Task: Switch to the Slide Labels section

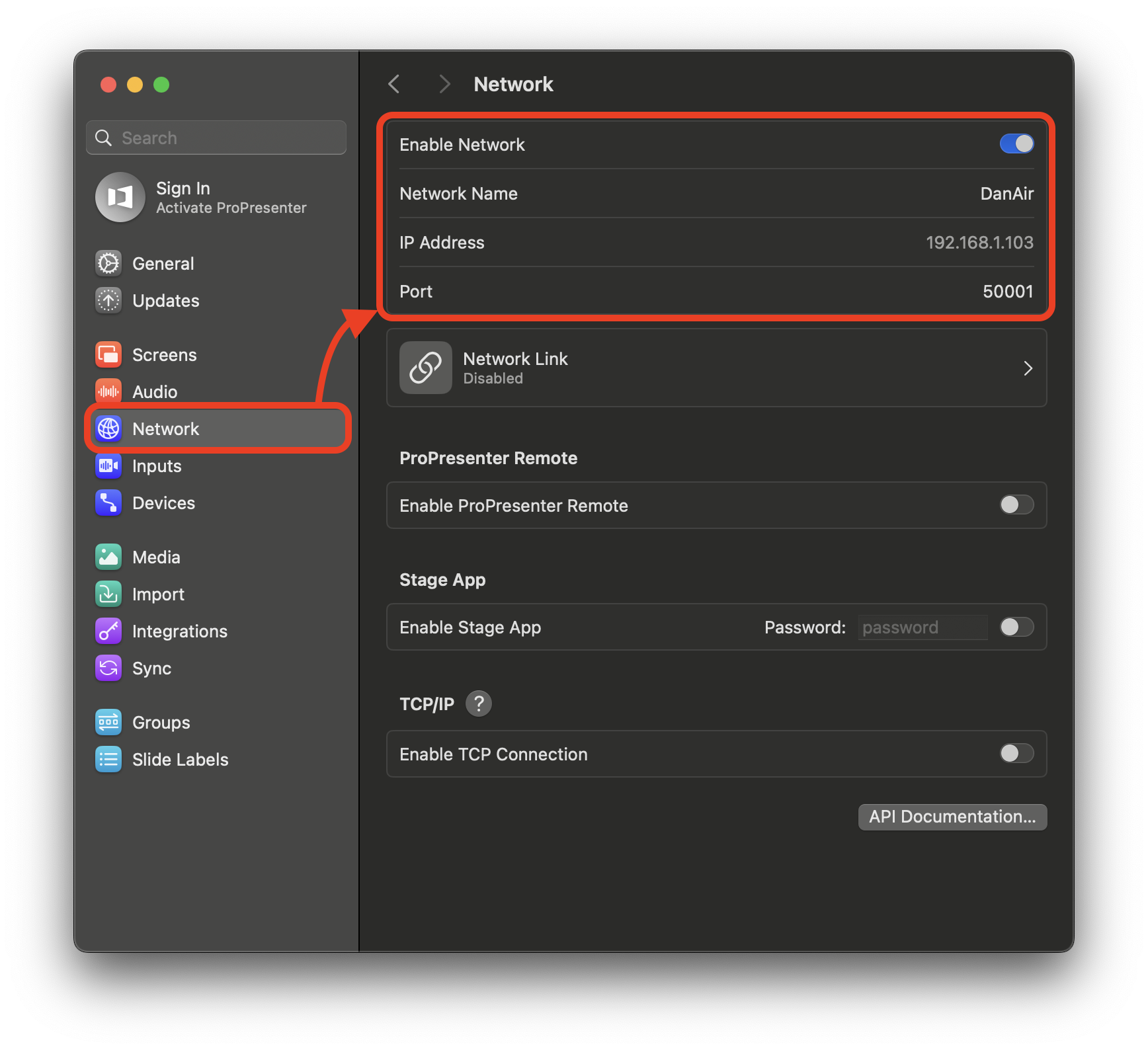Action: point(180,760)
